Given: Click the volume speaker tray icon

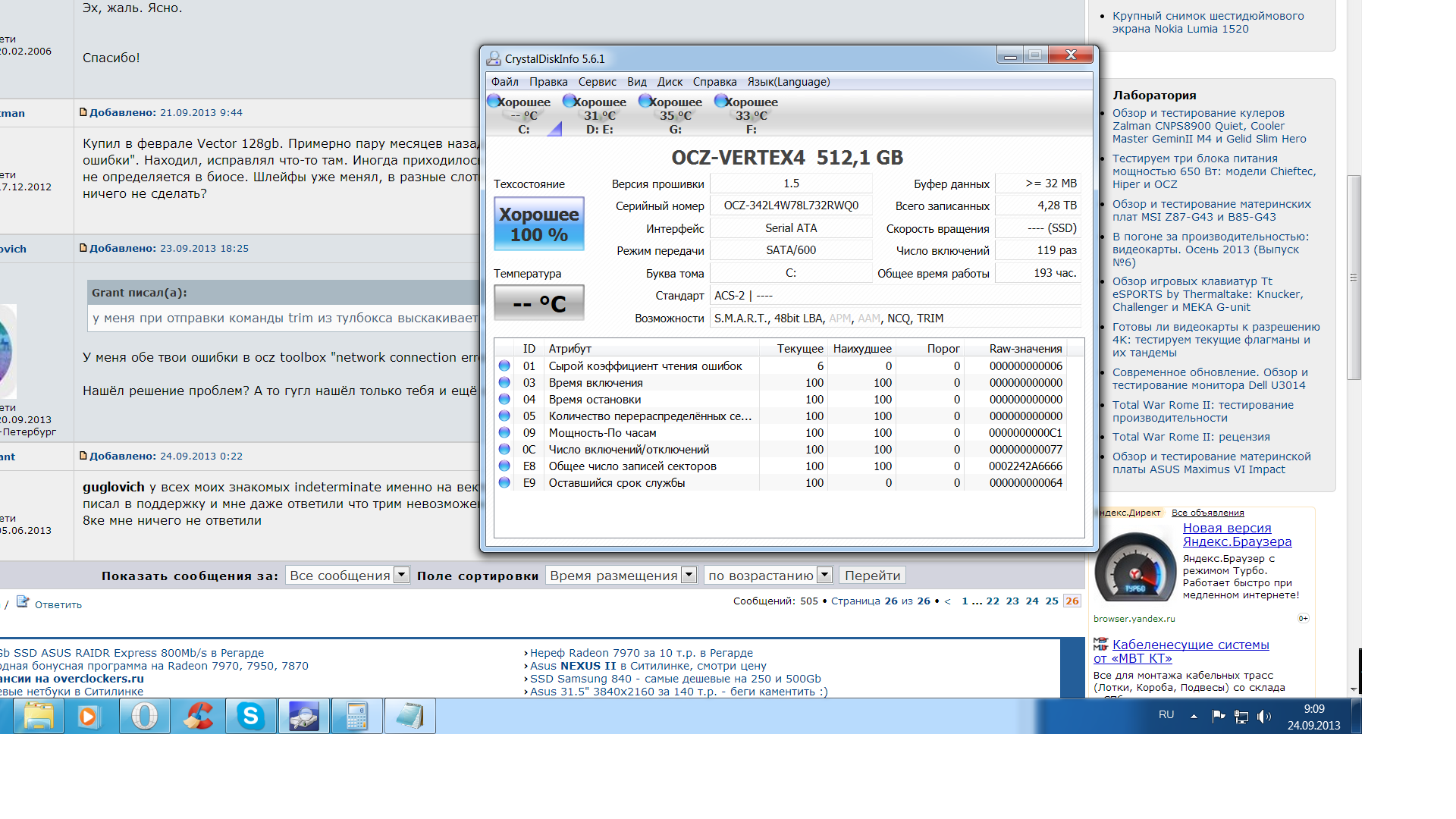Looking at the screenshot, I should [1263, 716].
